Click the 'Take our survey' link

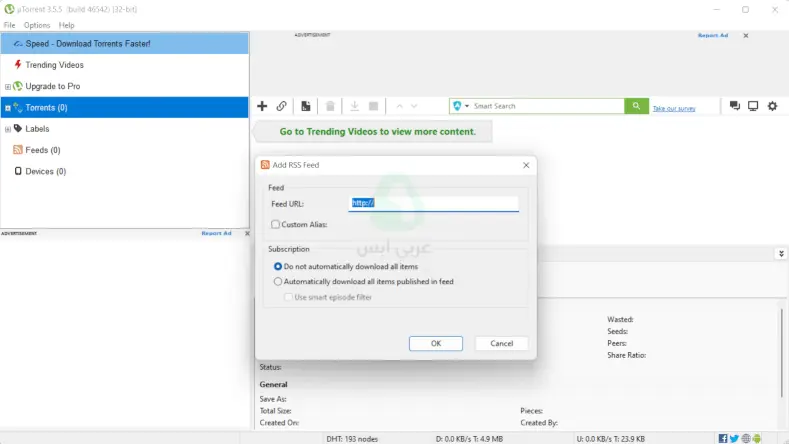(673, 108)
